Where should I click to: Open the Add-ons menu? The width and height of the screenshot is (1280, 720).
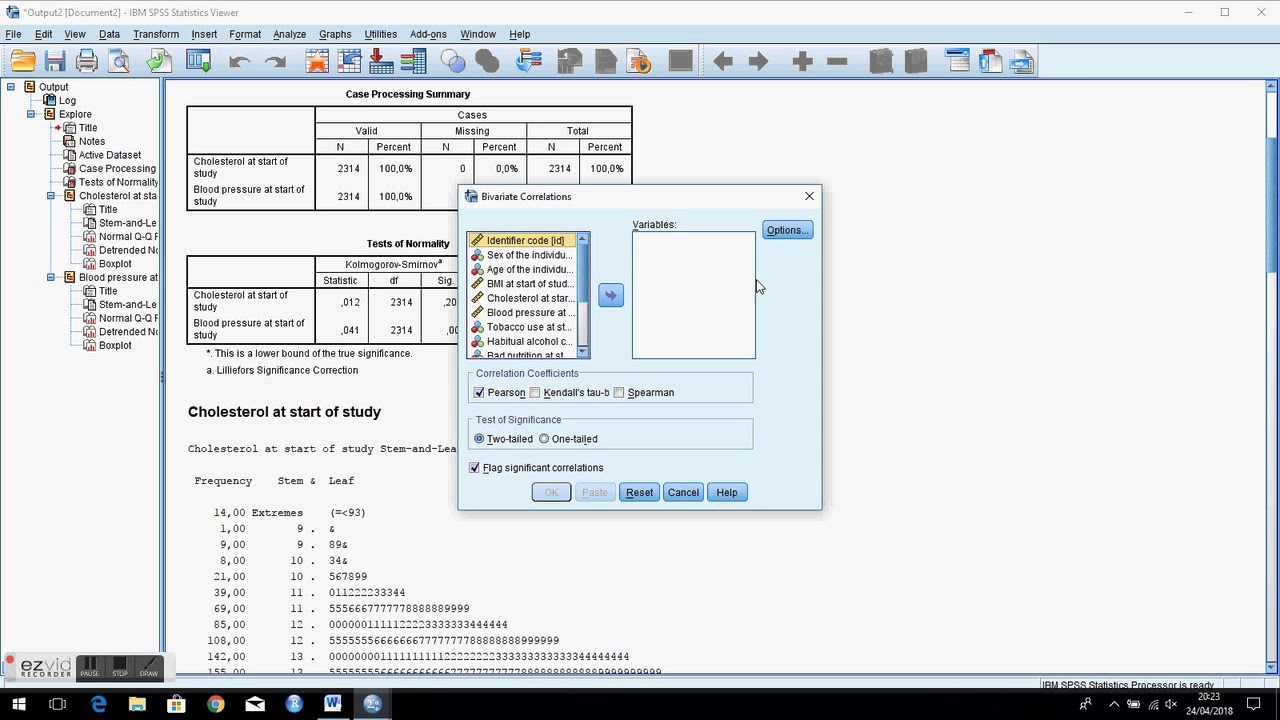428,34
